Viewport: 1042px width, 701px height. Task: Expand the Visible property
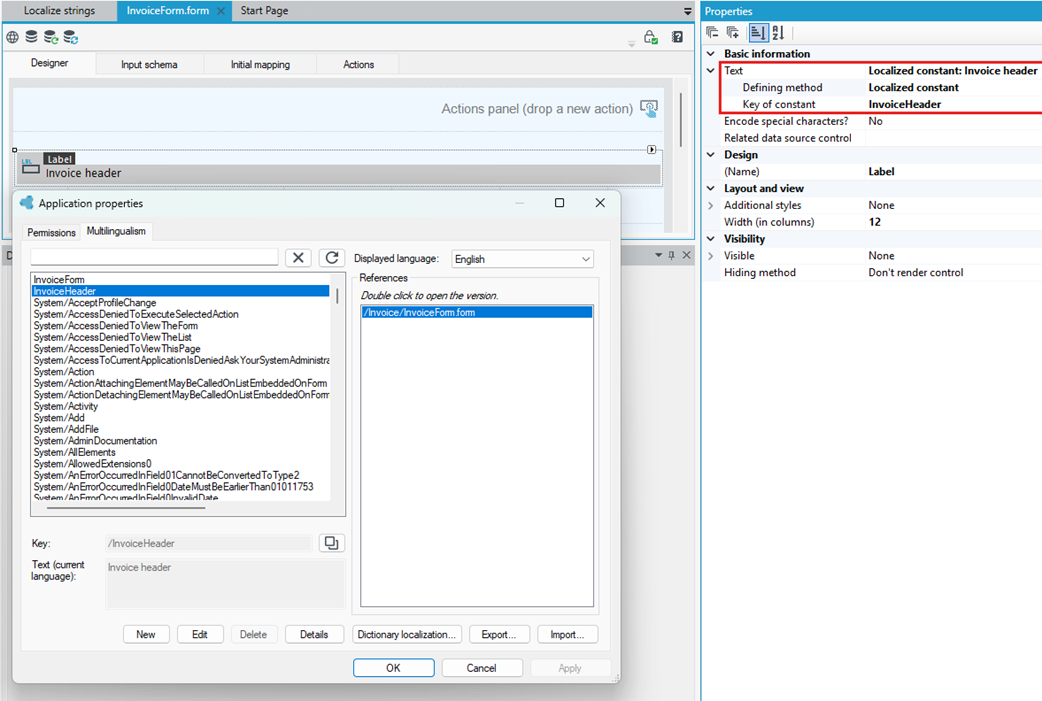pyautogui.click(x=711, y=256)
